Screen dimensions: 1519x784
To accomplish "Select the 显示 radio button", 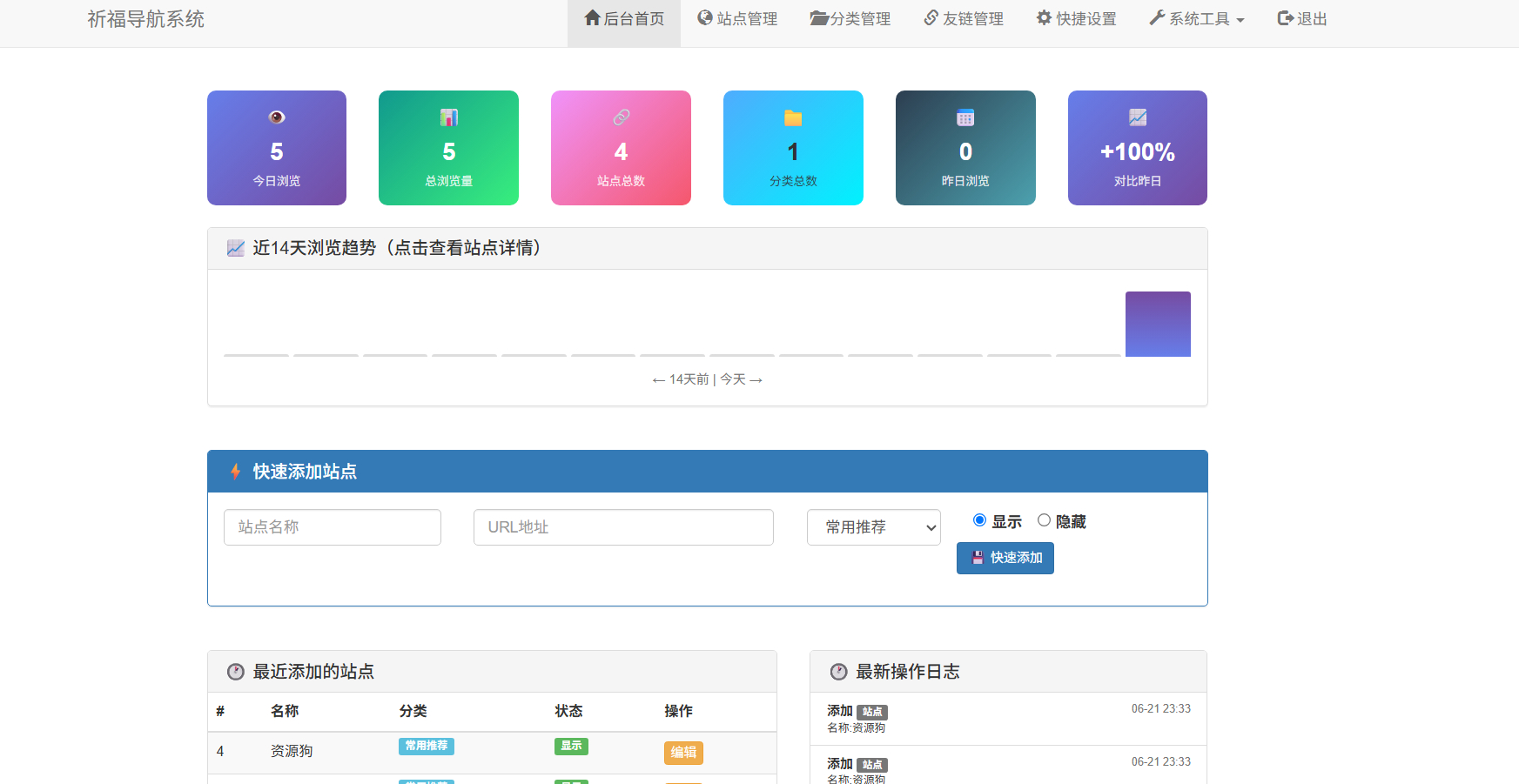I will pos(979,520).
